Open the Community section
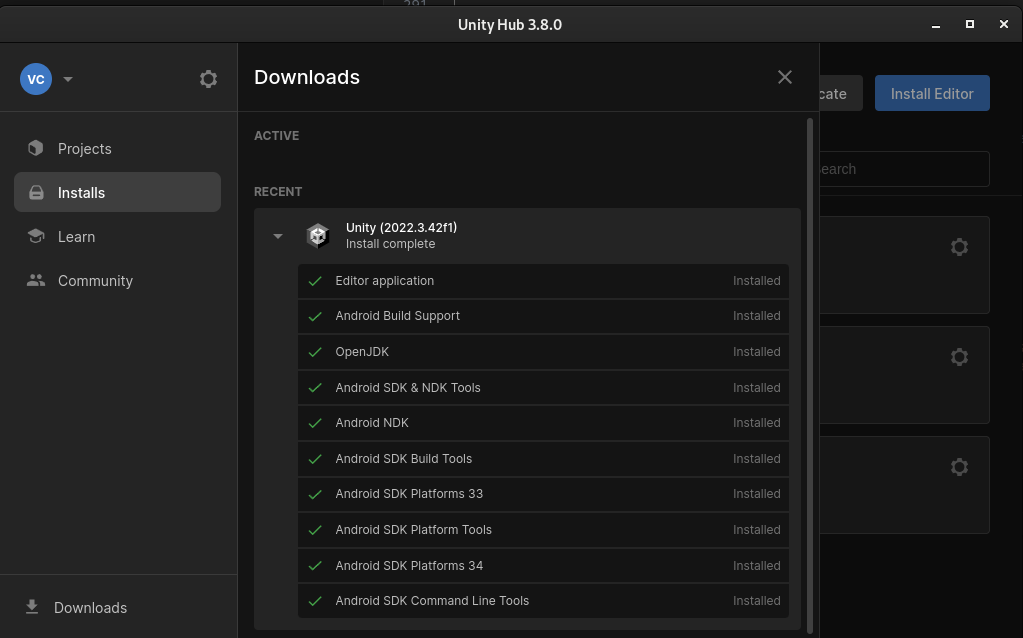This screenshot has height=638, width=1023. (95, 281)
